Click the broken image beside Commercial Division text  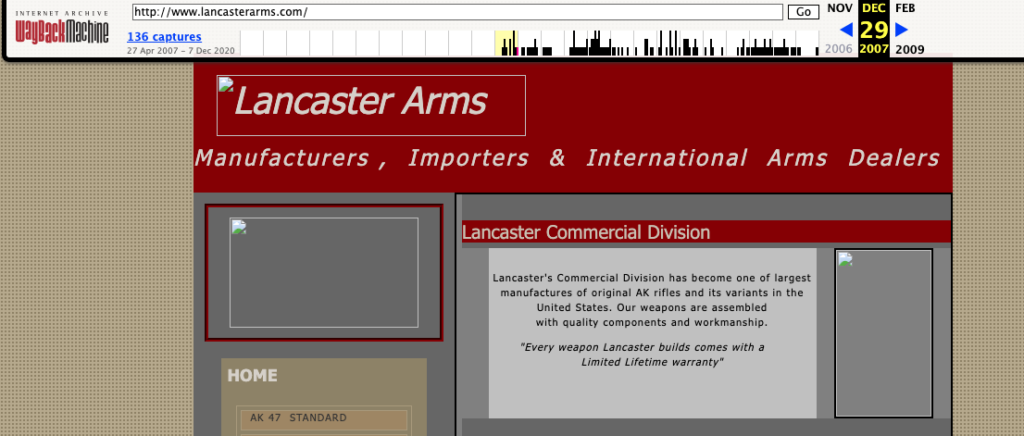884,333
